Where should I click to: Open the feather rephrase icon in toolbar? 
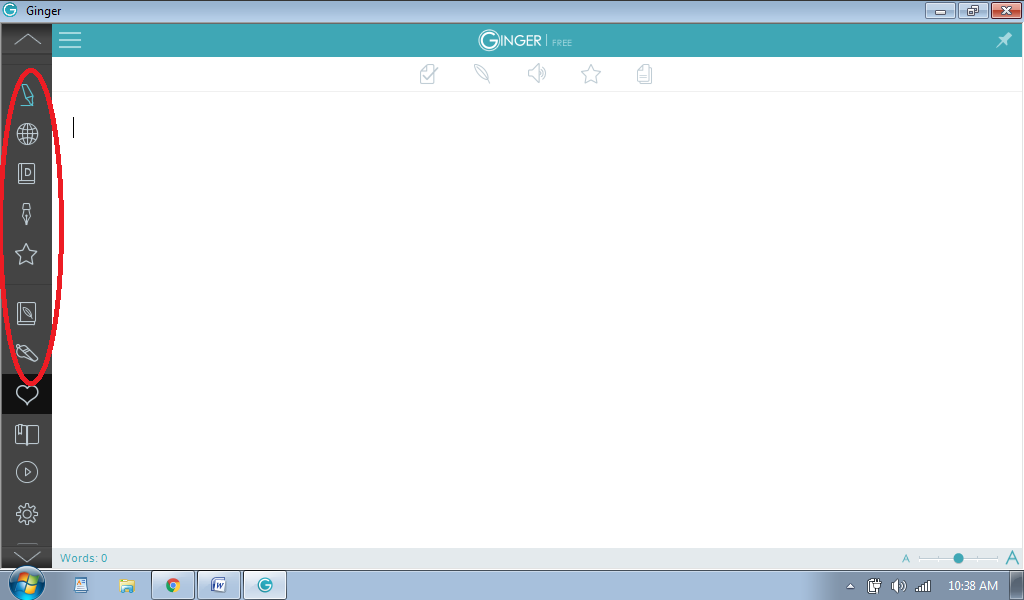(x=482, y=73)
